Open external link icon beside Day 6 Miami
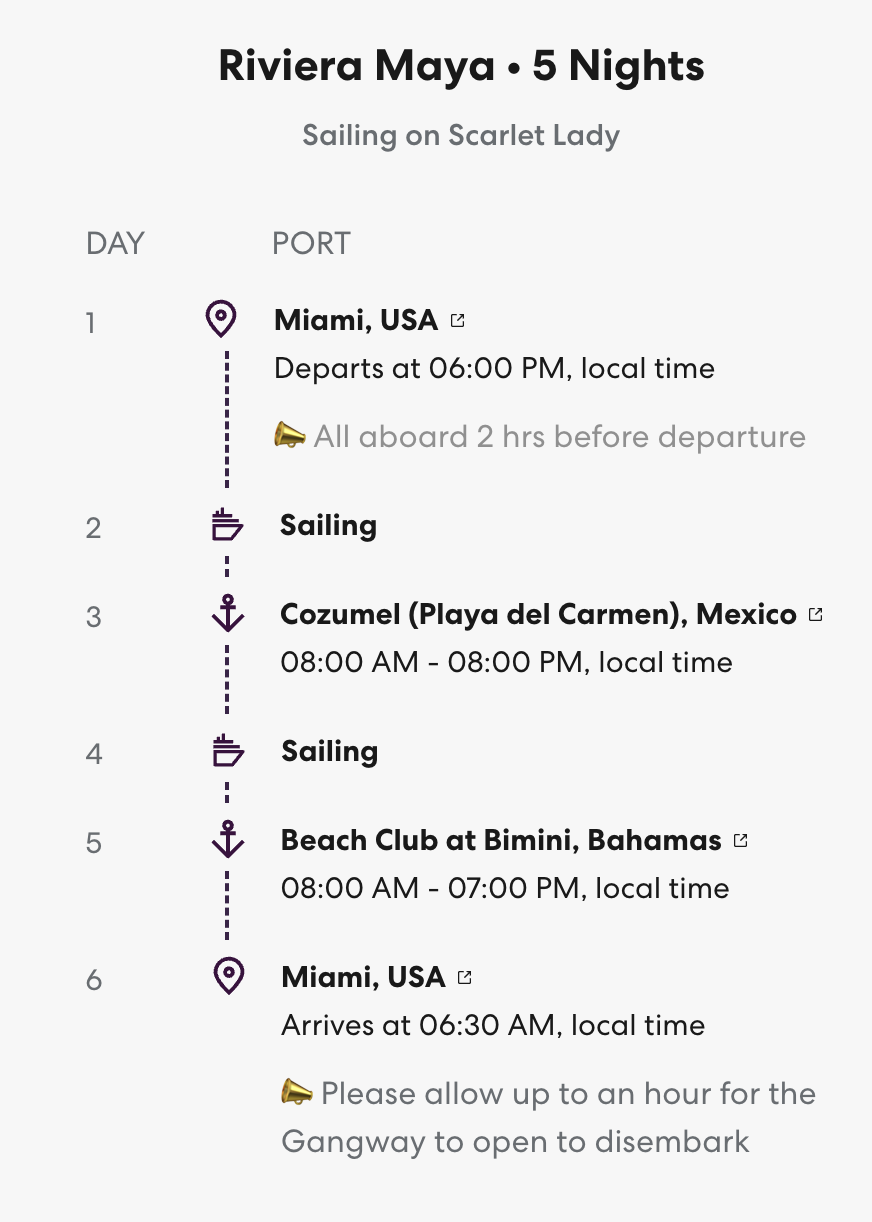 coord(464,977)
